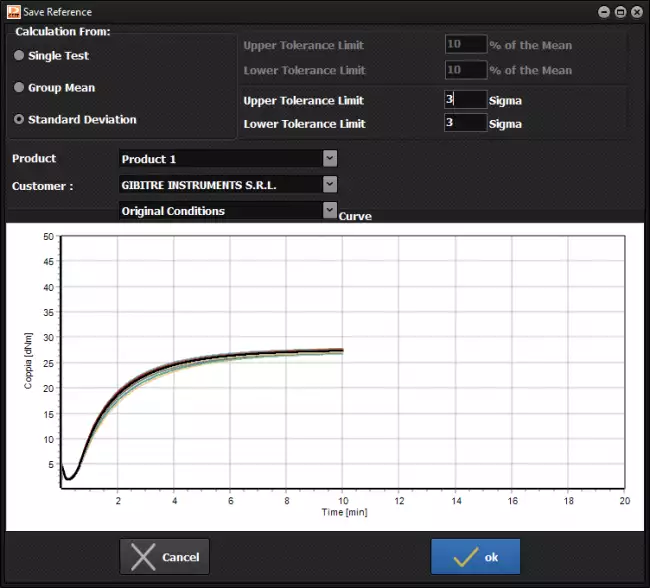Image resolution: width=650 pixels, height=588 pixels.
Task: Maximize the Save Reference dialog
Action: (x=620, y=11)
